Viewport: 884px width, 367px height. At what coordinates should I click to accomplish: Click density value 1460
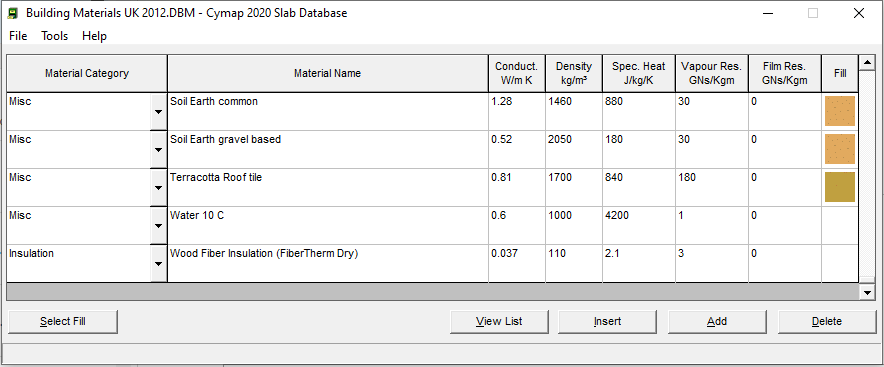pos(560,101)
